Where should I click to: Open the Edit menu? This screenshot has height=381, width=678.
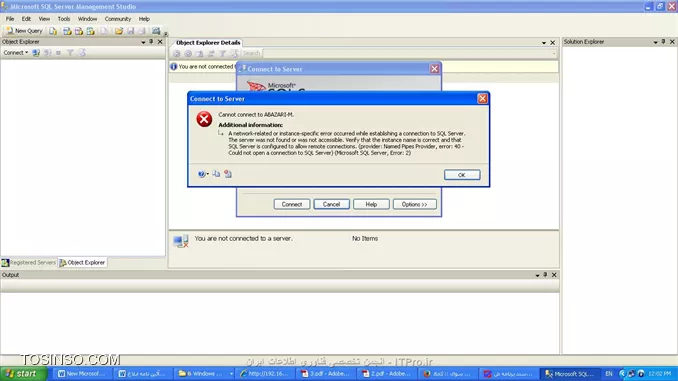(26, 19)
